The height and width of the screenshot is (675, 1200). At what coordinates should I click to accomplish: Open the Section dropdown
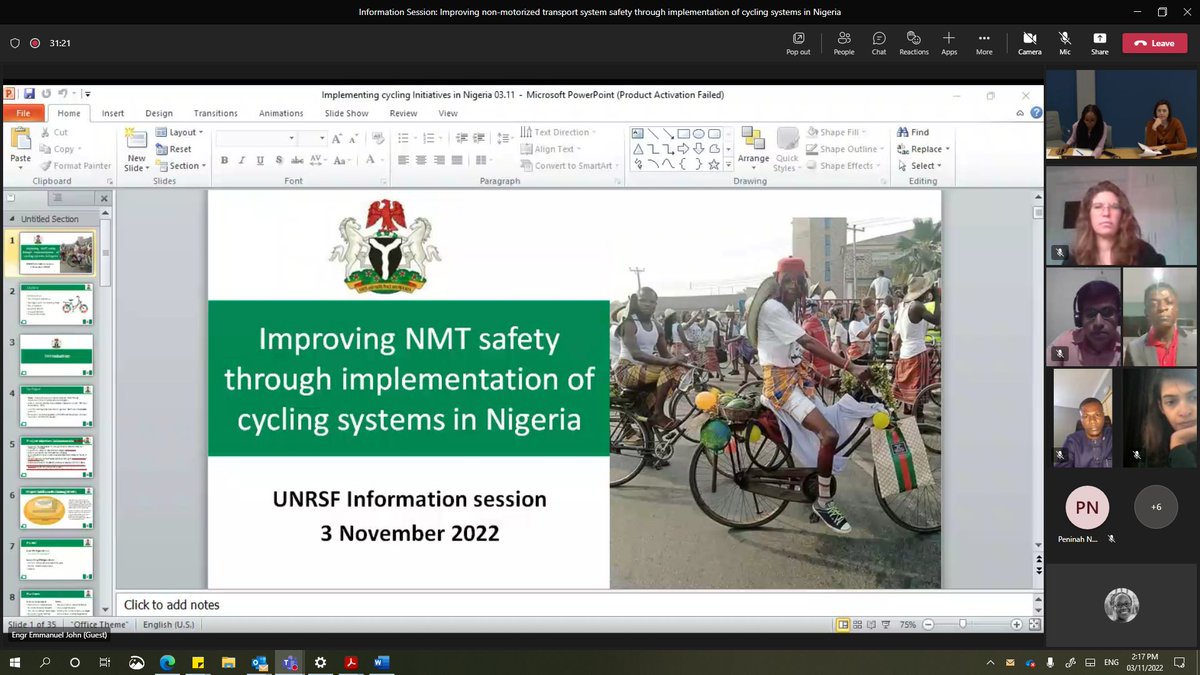point(181,166)
